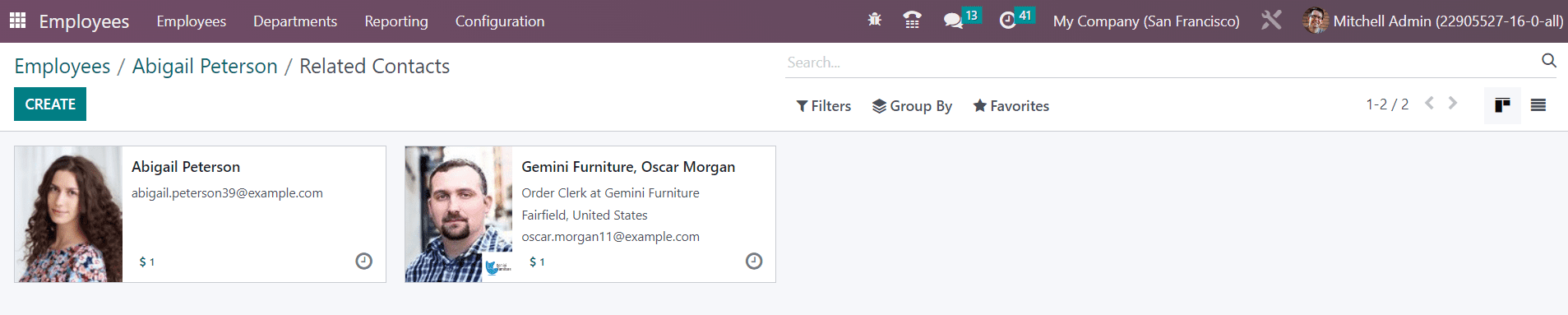Viewport: 1568px width, 315px height.
Task: Go to Abigail Peterson breadcrumb link
Action: click(205, 67)
